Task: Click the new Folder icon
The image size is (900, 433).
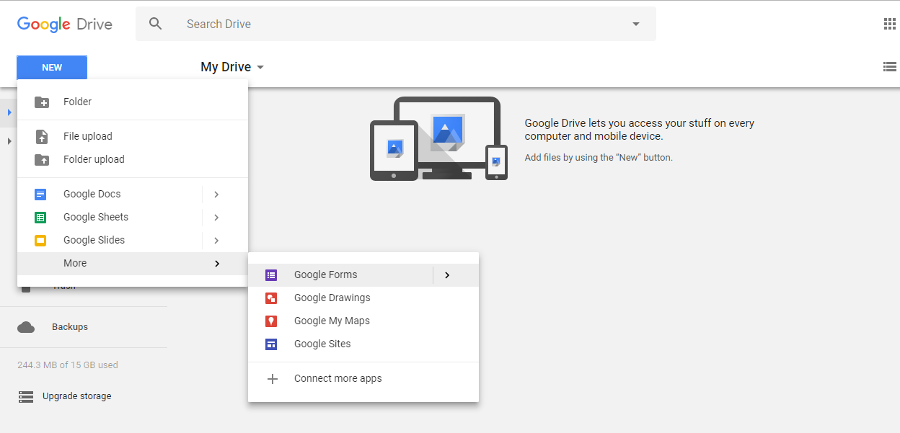Action: coord(41,102)
